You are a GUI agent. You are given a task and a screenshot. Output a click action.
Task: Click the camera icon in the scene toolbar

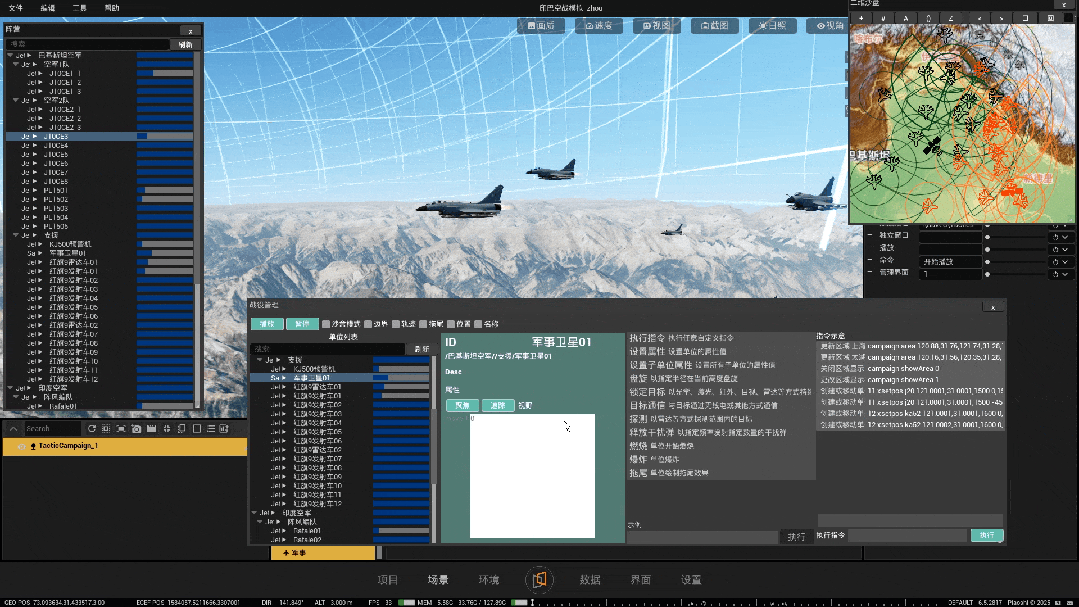click(x=134, y=428)
